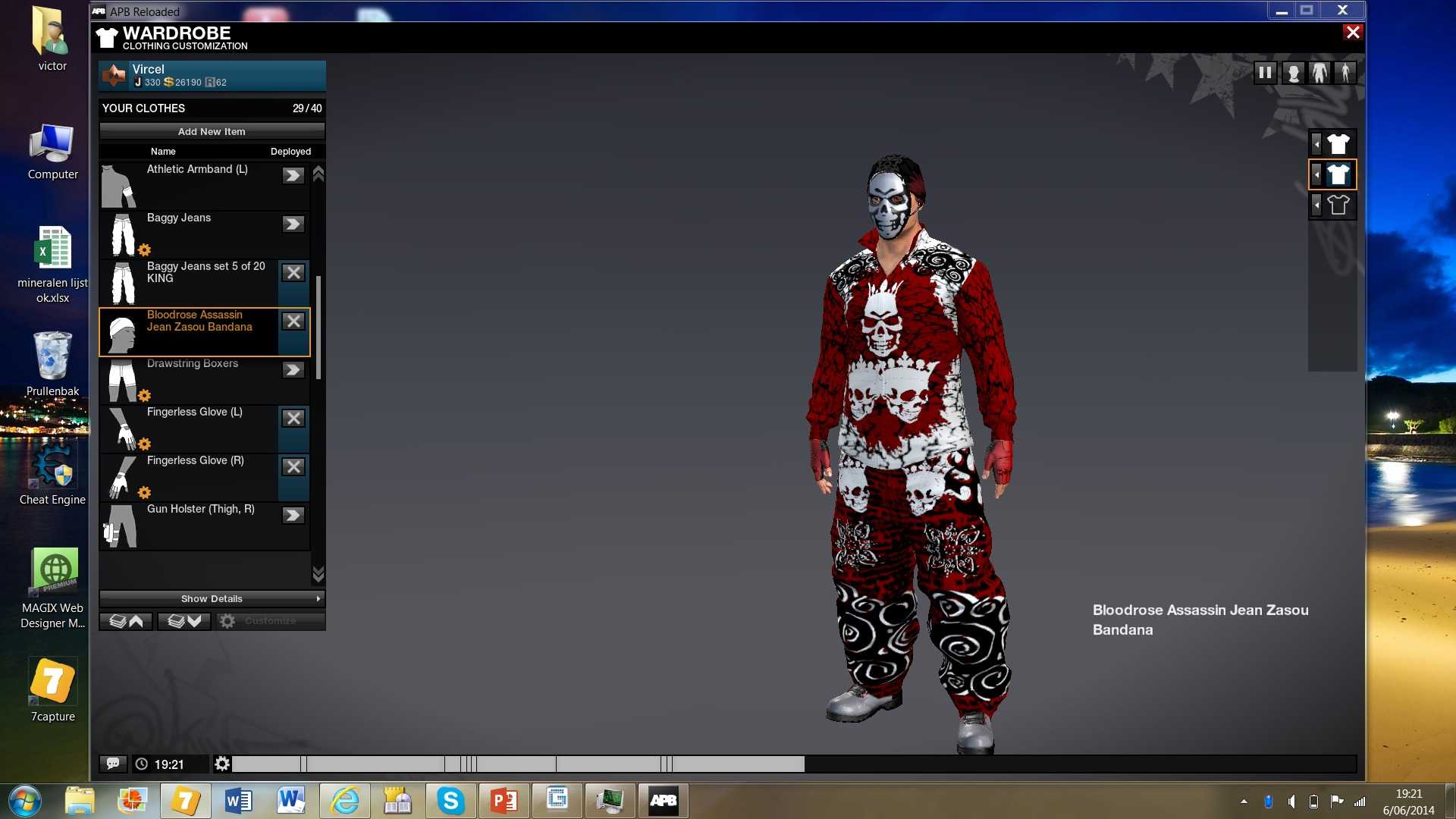Launch 7capture from desktop
Viewport: 1456px width, 819px height.
pyautogui.click(x=52, y=690)
